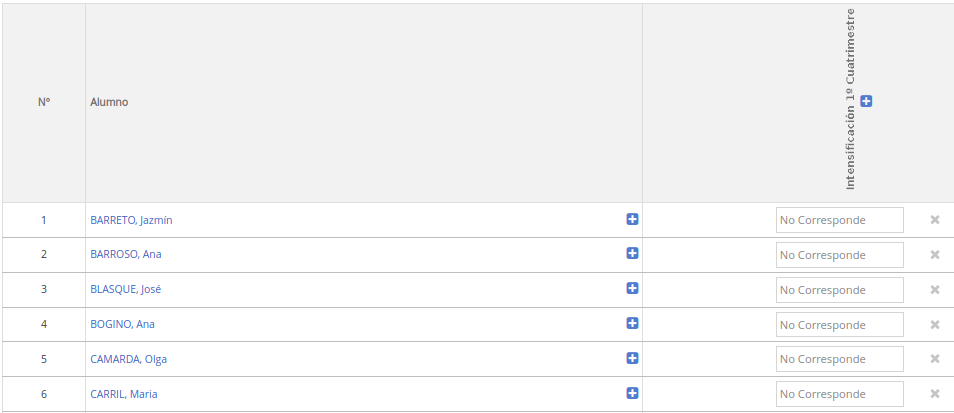Viewport: 954px width, 413px height.
Task: Clear the No Corresponde value in row 2
Action: click(935, 254)
